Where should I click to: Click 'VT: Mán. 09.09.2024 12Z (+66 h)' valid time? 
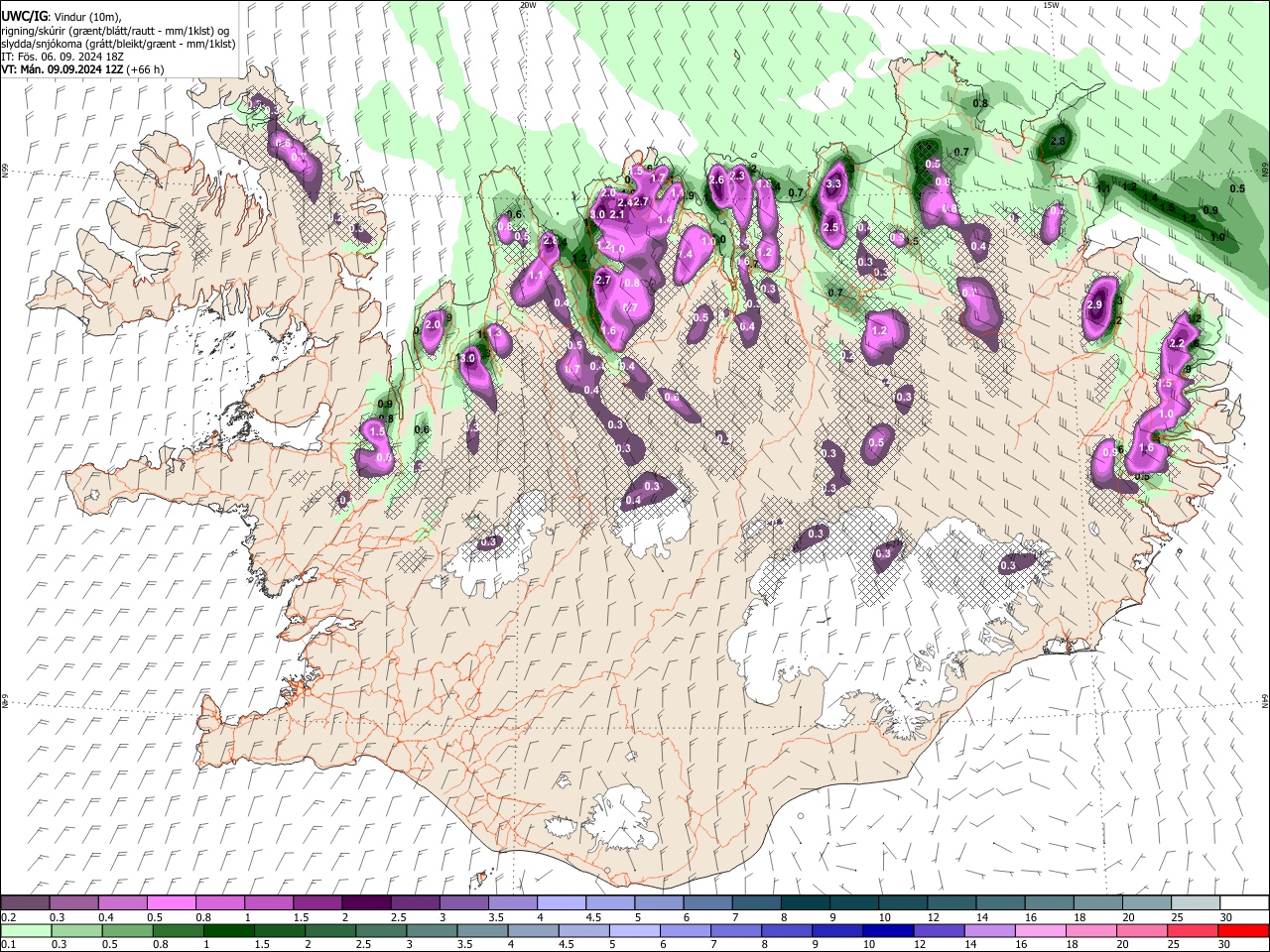(82, 69)
